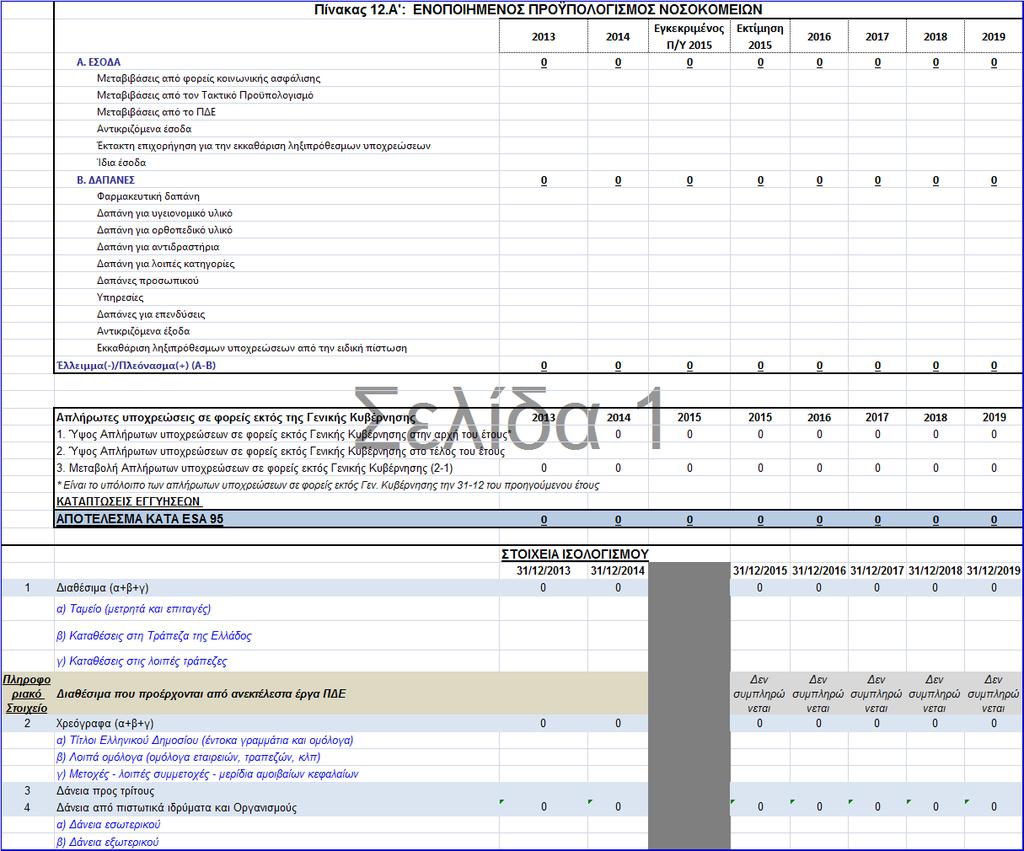Select the 'Φαρμακευτική δαπάνη' row
The image size is (1024, 851).
(x=148, y=197)
